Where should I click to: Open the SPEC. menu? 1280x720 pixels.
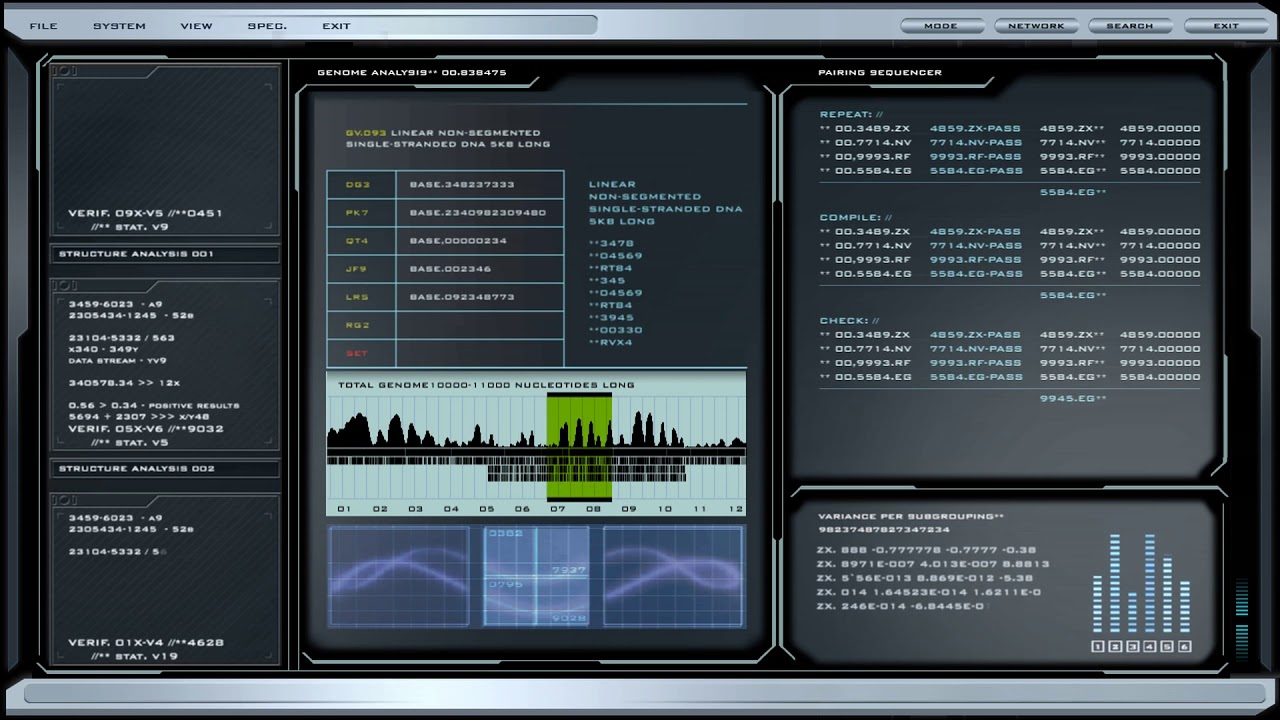click(x=266, y=25)
